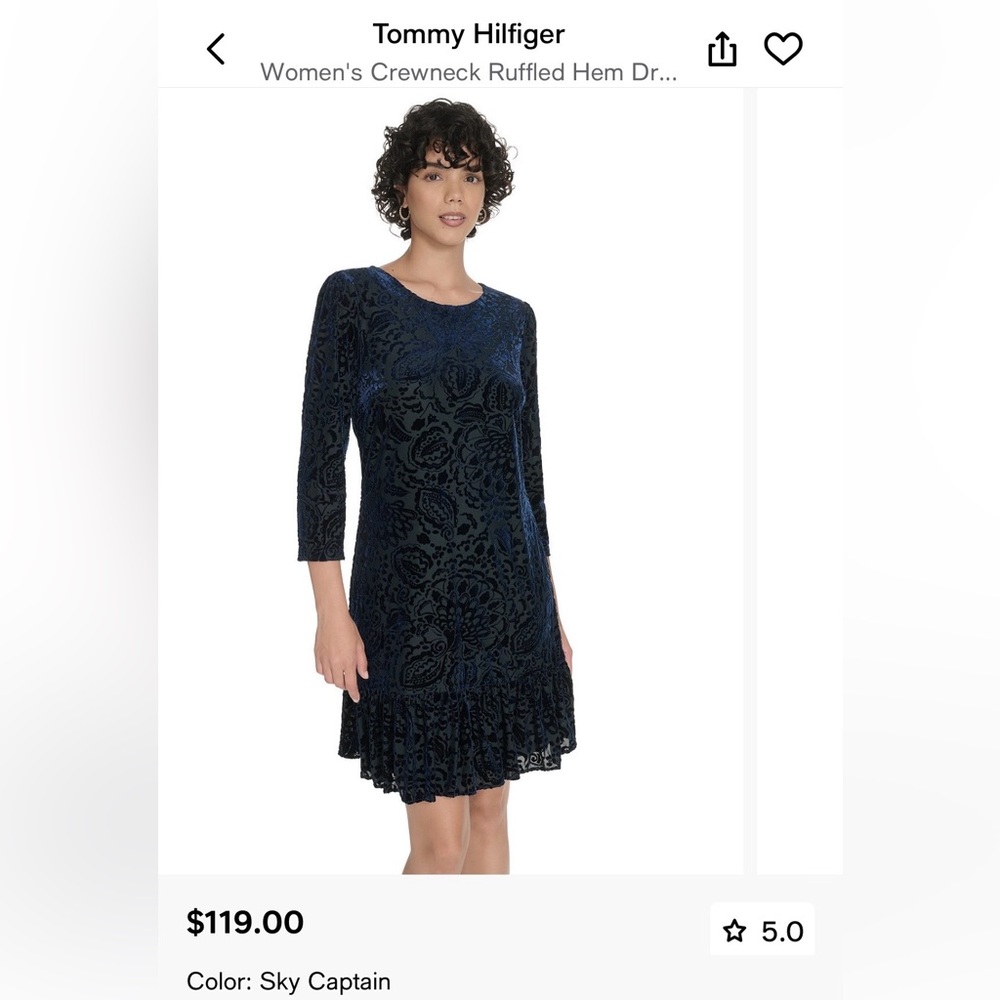1000x1000 pixels.
Task: Select the Sky Captain color option
Action: point(290,982)
